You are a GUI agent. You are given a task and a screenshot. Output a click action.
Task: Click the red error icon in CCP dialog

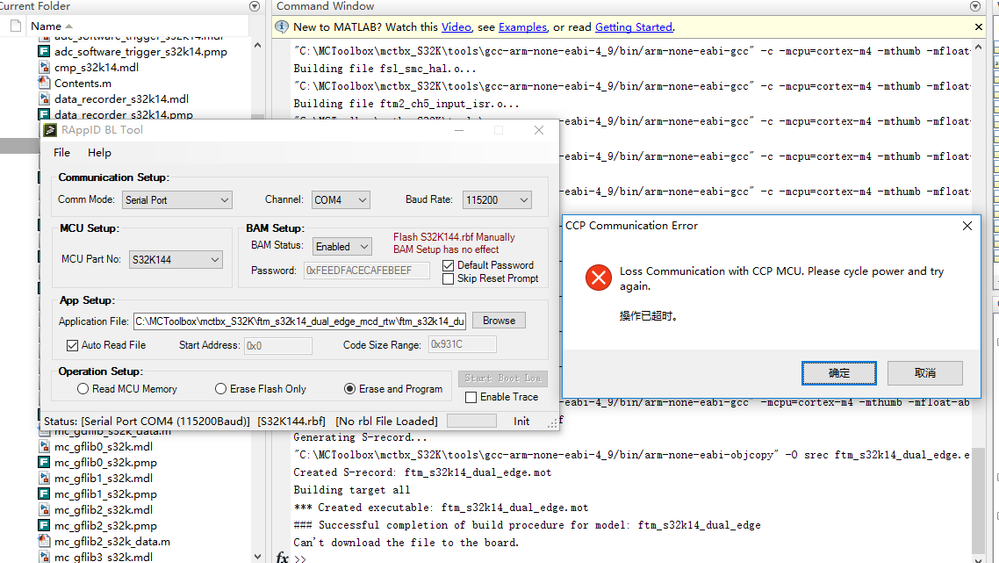point(599,278)
